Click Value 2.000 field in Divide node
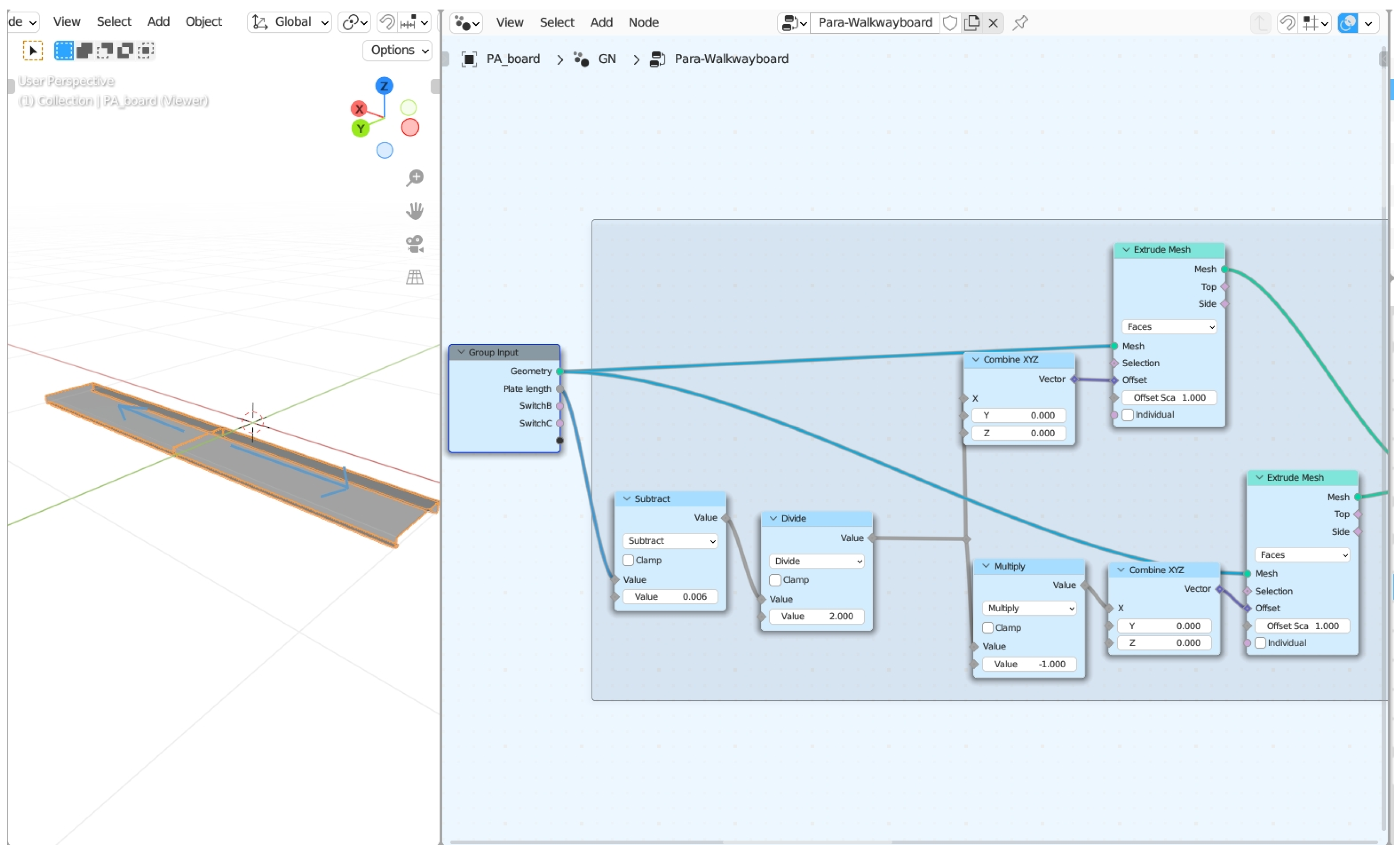 point(816,616)
